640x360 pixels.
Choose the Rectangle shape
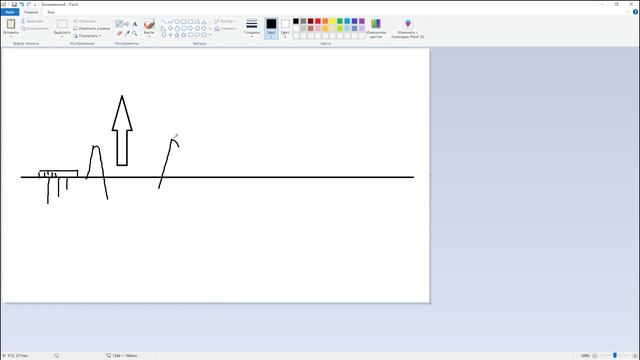[184, 22]
